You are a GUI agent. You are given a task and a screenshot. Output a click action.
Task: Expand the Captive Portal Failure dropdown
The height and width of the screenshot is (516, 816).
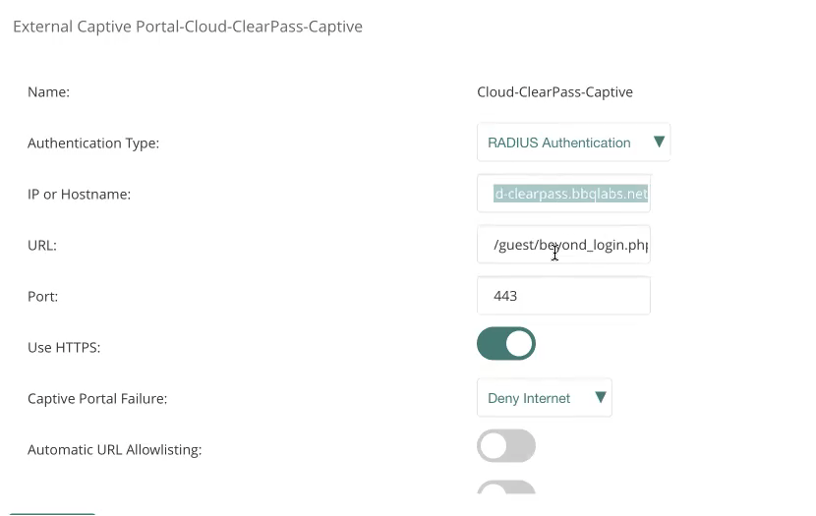point(530,398)
